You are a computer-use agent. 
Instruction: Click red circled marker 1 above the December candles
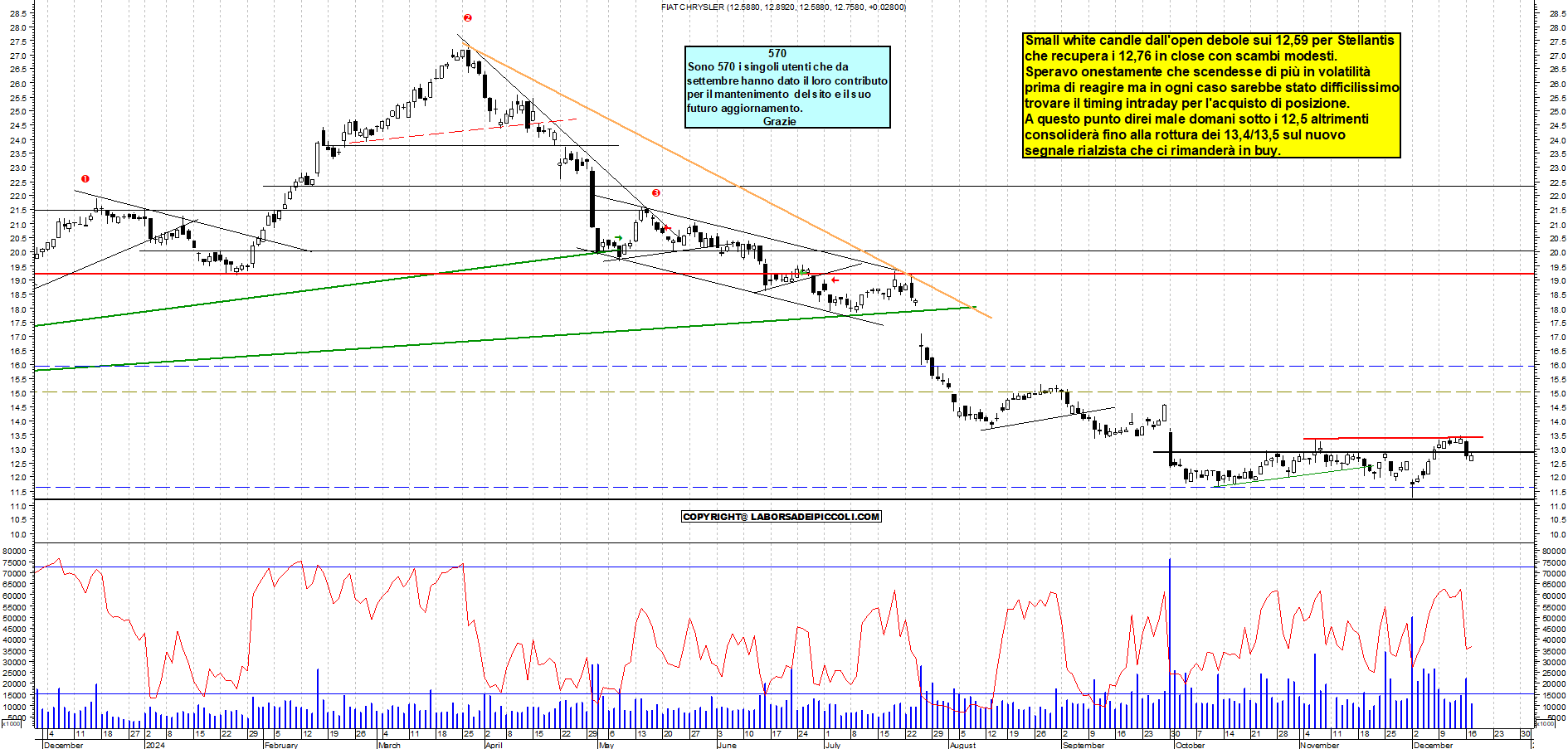[x=85, y=178]
